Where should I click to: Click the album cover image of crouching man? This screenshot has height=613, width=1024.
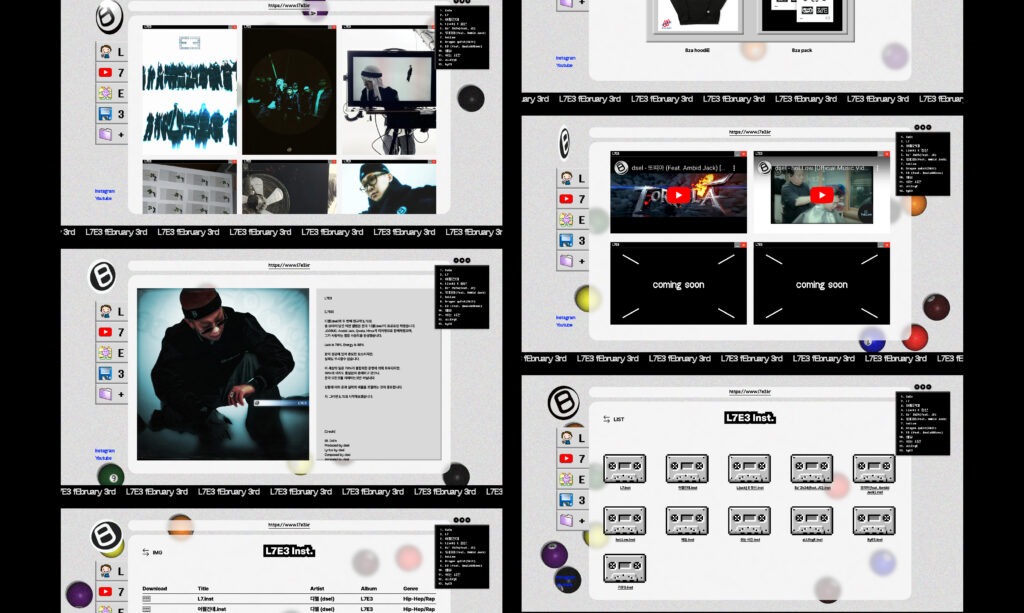point(223,374)
